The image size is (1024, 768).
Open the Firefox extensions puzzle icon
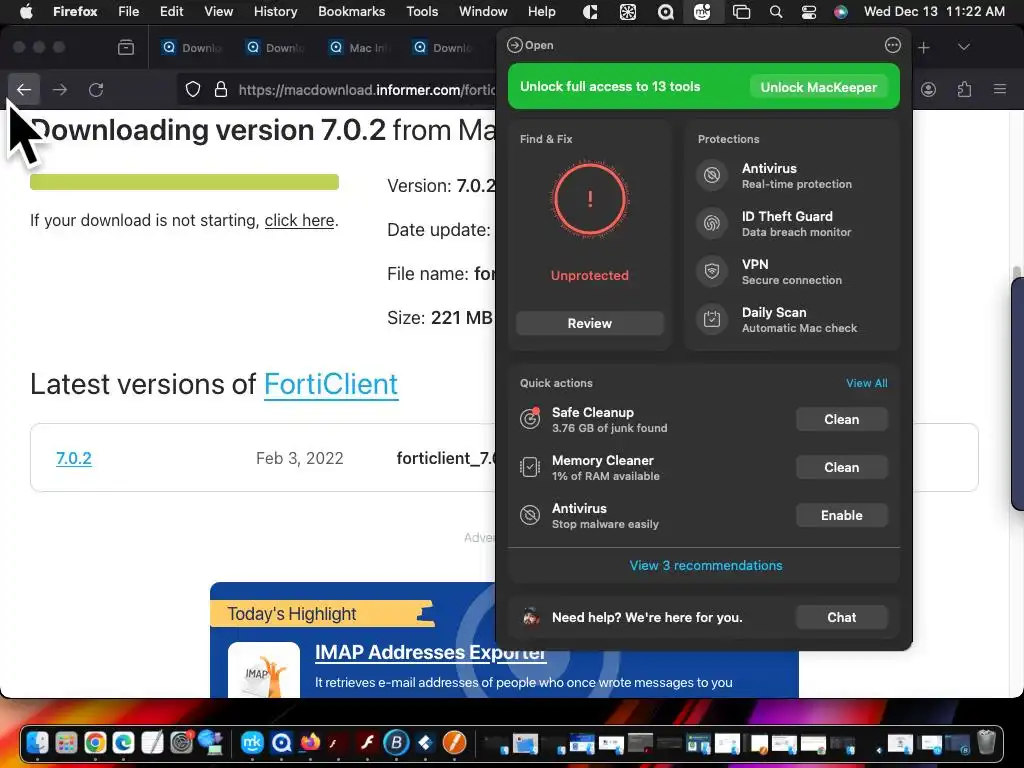(964, 89)
